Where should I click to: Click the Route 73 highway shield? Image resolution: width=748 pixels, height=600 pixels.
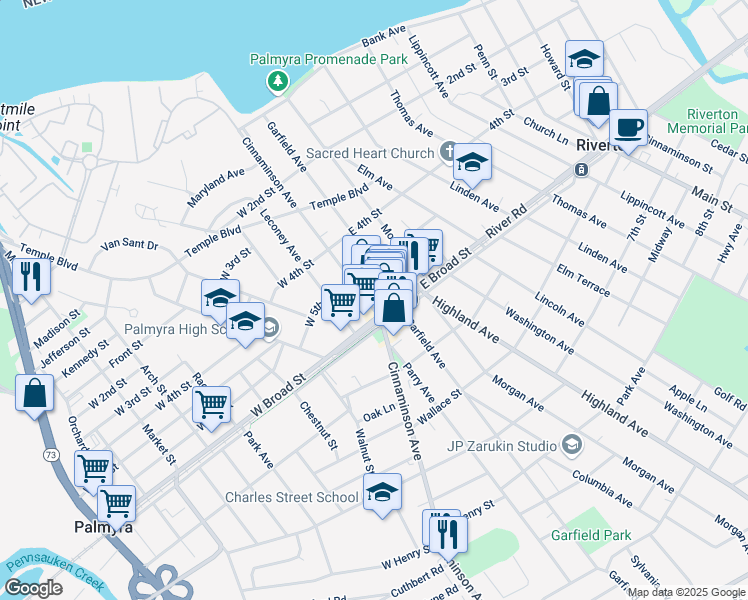[x=51, y=455]
